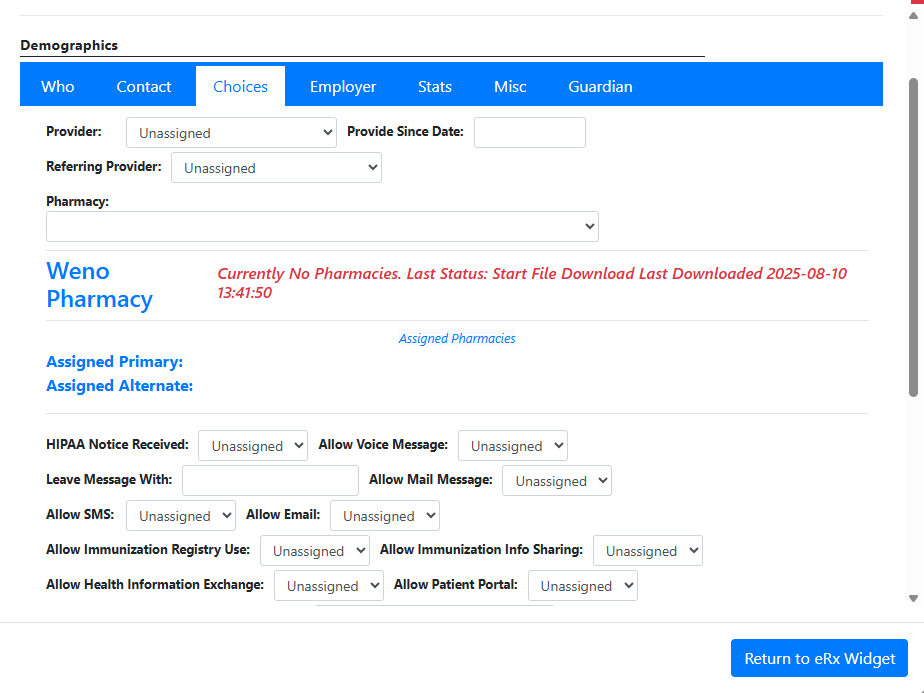Open the Misc tab
Viewport: 924px width, 693px height.
510,87
